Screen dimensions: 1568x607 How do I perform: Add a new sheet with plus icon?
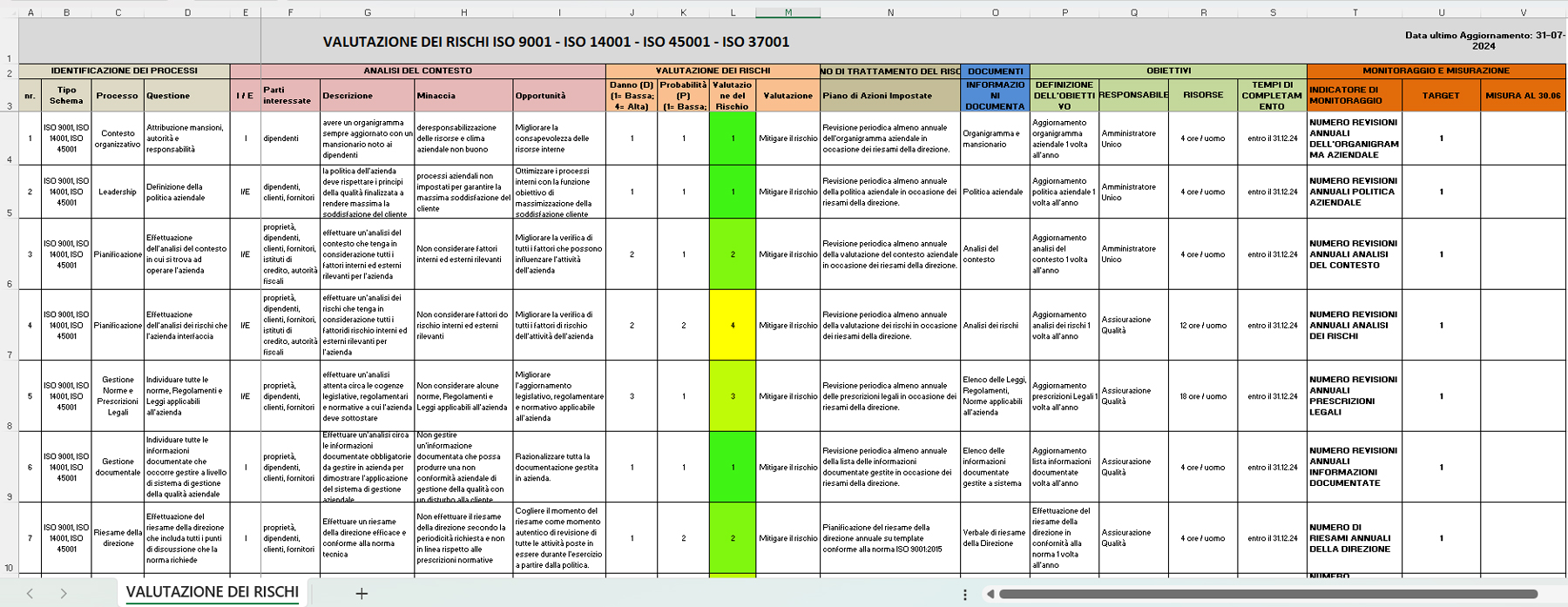(x=362, y=594)
